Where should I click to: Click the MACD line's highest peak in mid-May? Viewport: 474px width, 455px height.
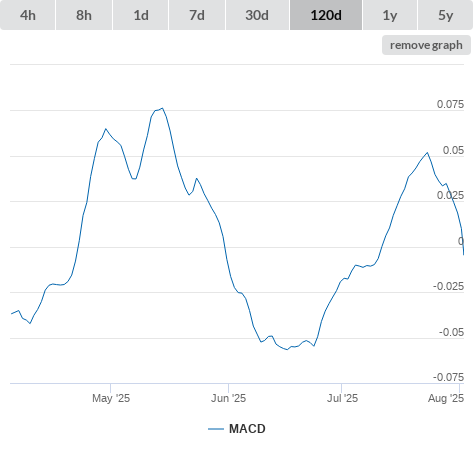162,108
